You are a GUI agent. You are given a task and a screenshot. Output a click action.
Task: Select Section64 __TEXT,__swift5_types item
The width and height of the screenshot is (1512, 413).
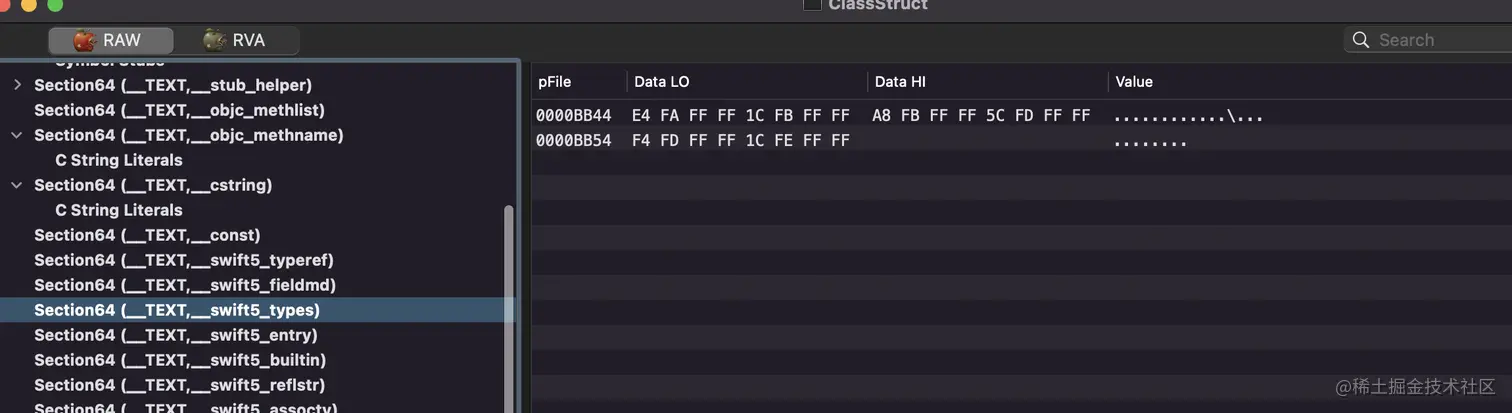pos(176,310)
